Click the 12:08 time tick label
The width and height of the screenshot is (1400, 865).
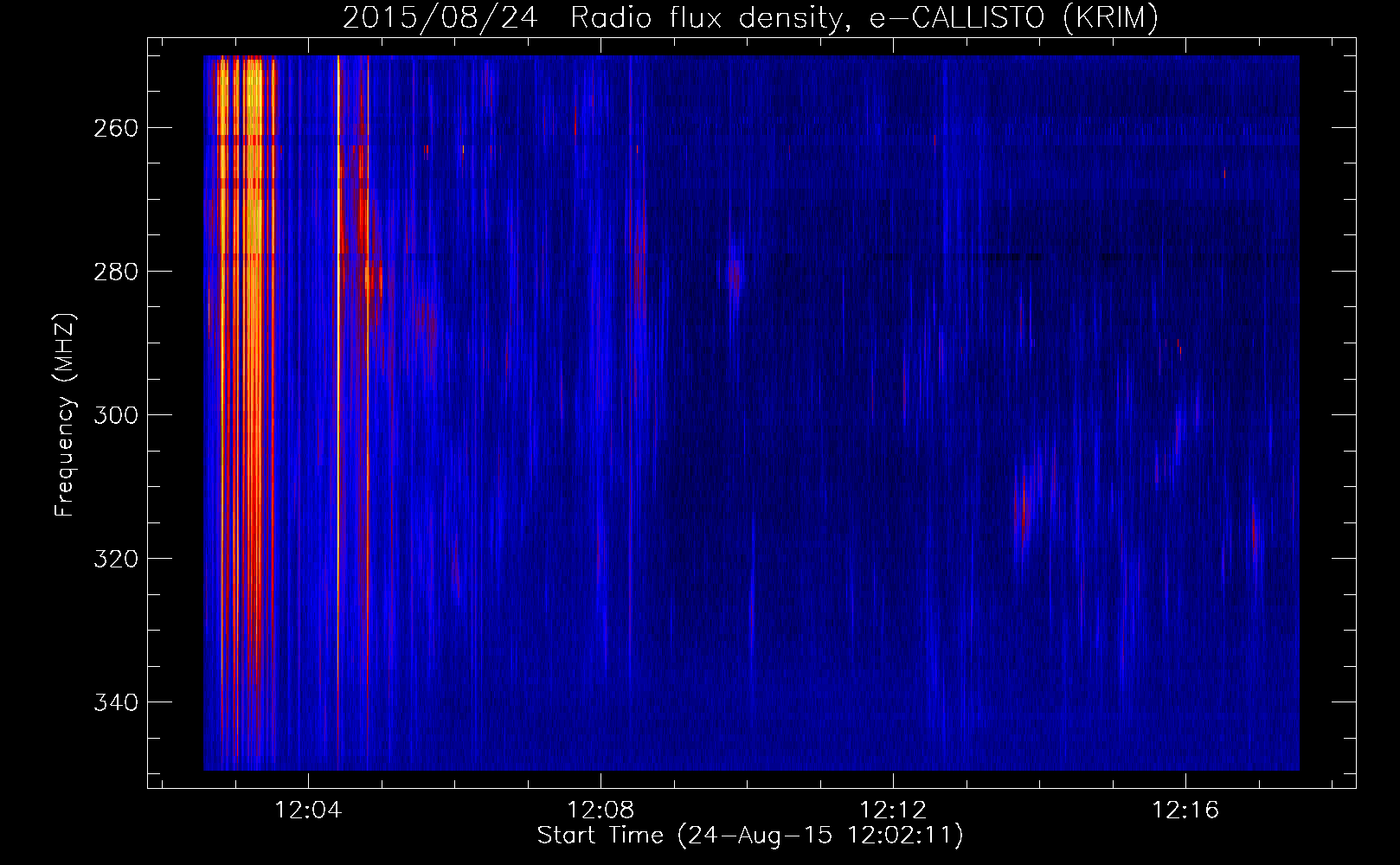tap(600, 811)
